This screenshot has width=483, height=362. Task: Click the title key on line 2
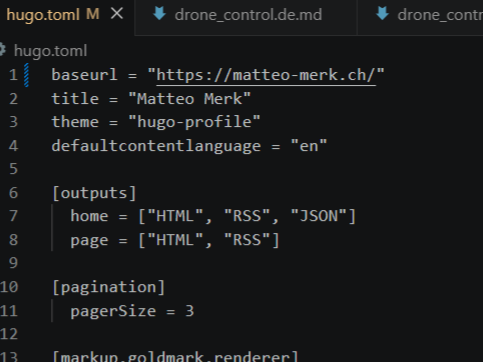pos(75,99)
